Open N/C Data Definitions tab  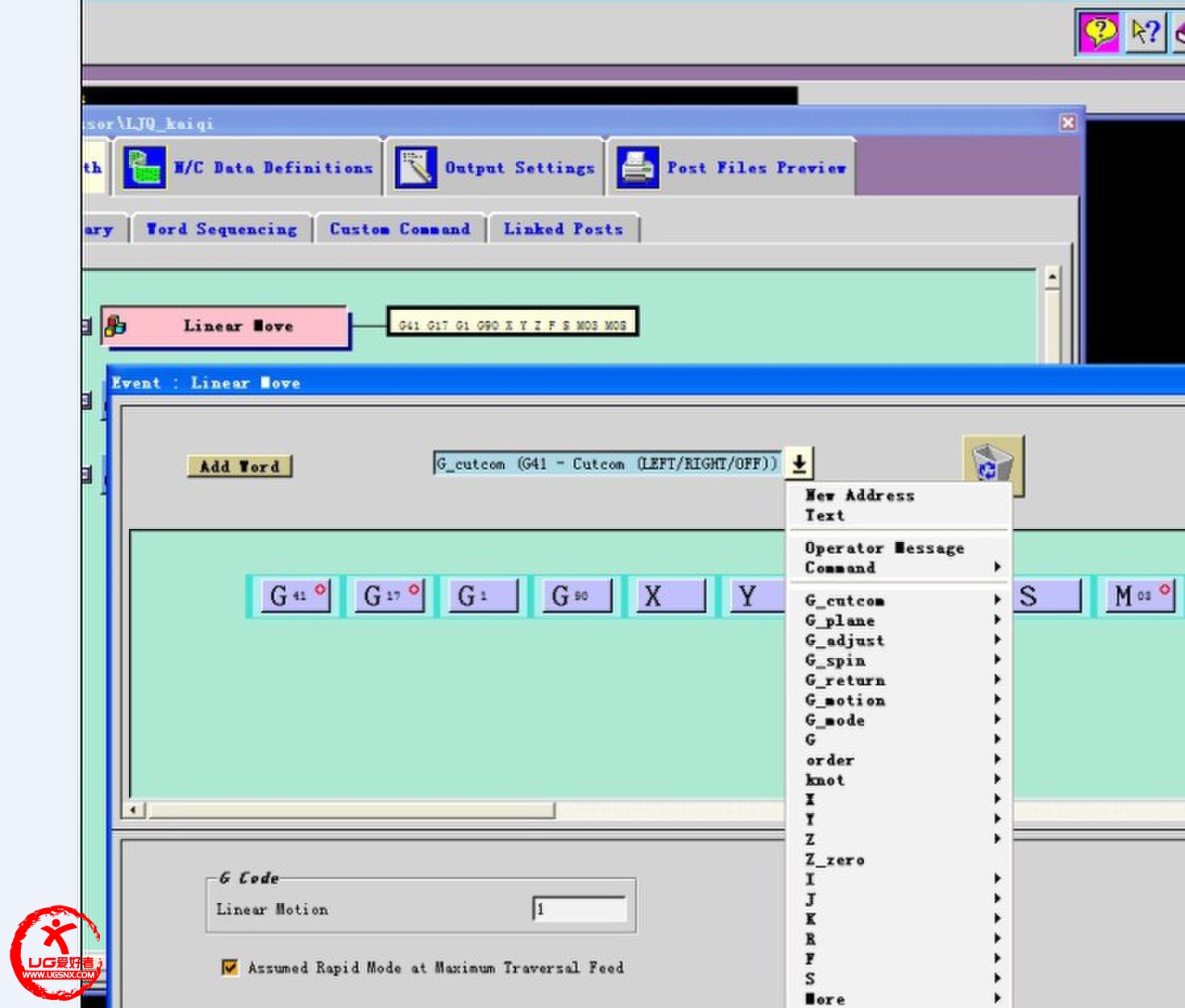point(248,168)
